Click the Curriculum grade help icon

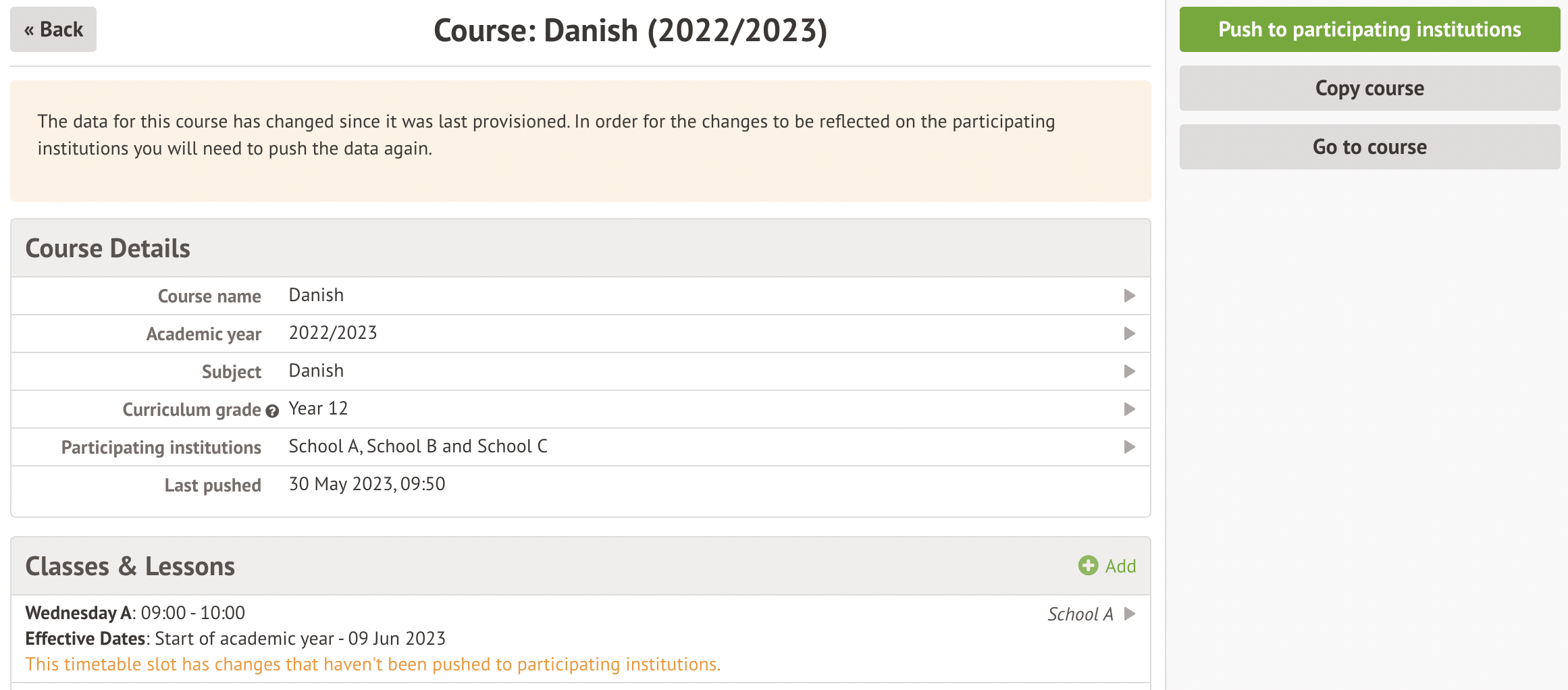[x=272, y=411]
